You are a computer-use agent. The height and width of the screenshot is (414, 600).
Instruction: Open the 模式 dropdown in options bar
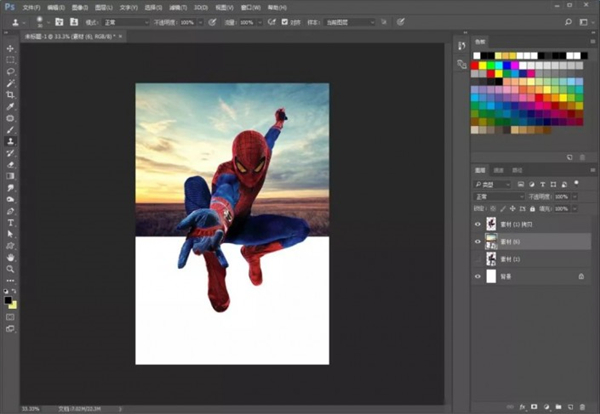[128, 21]
